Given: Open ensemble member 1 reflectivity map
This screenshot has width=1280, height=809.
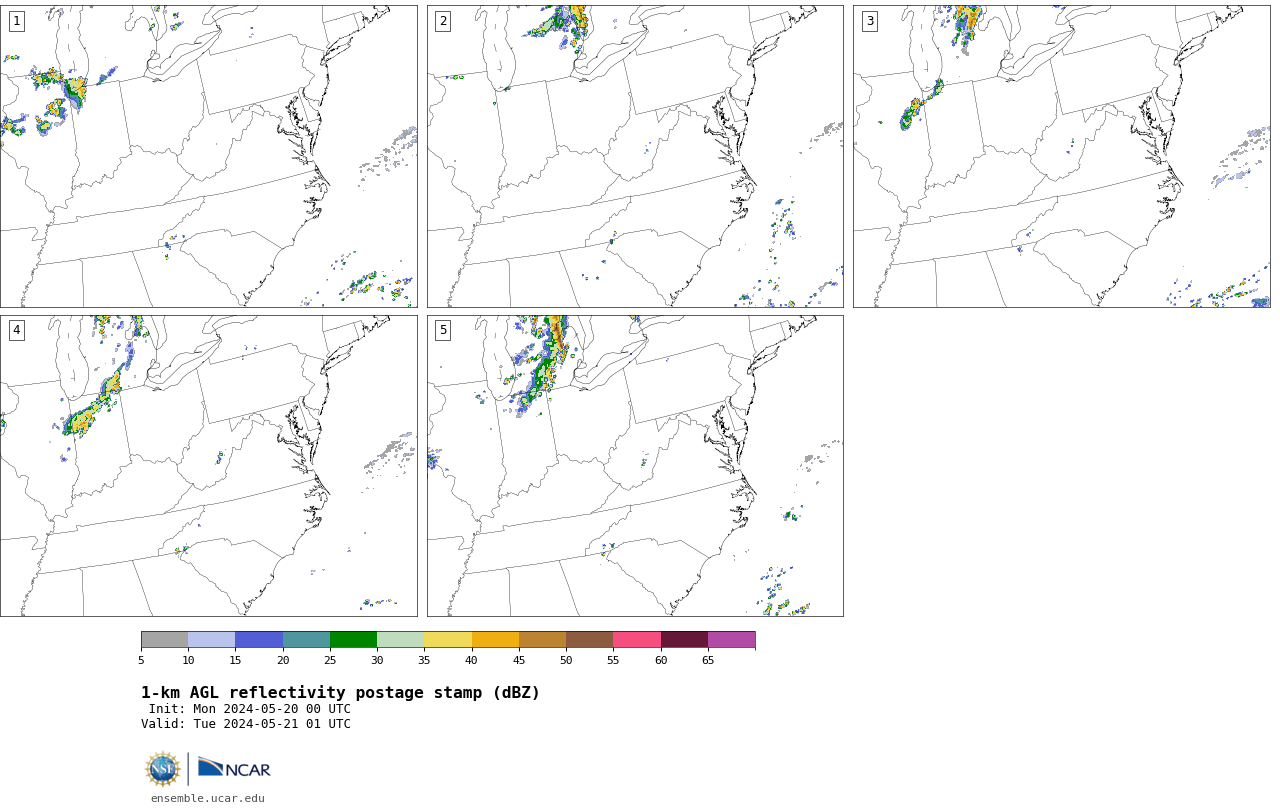Looking at the screenshot, I should click(208, 156).
